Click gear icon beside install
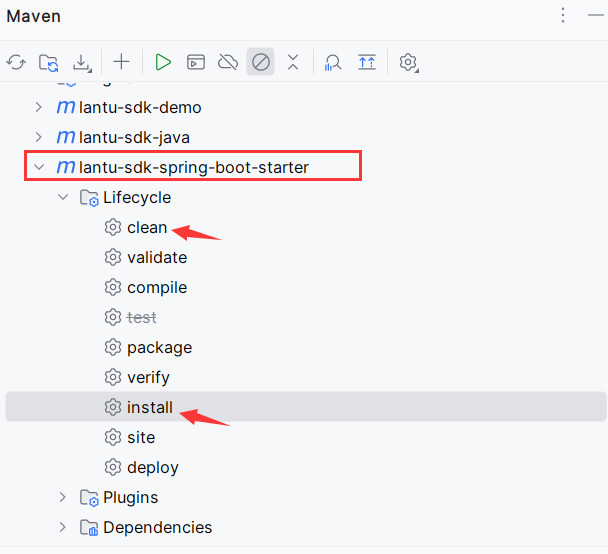The width and height of the screenshot is (608, 554). [x=113, y=407]
